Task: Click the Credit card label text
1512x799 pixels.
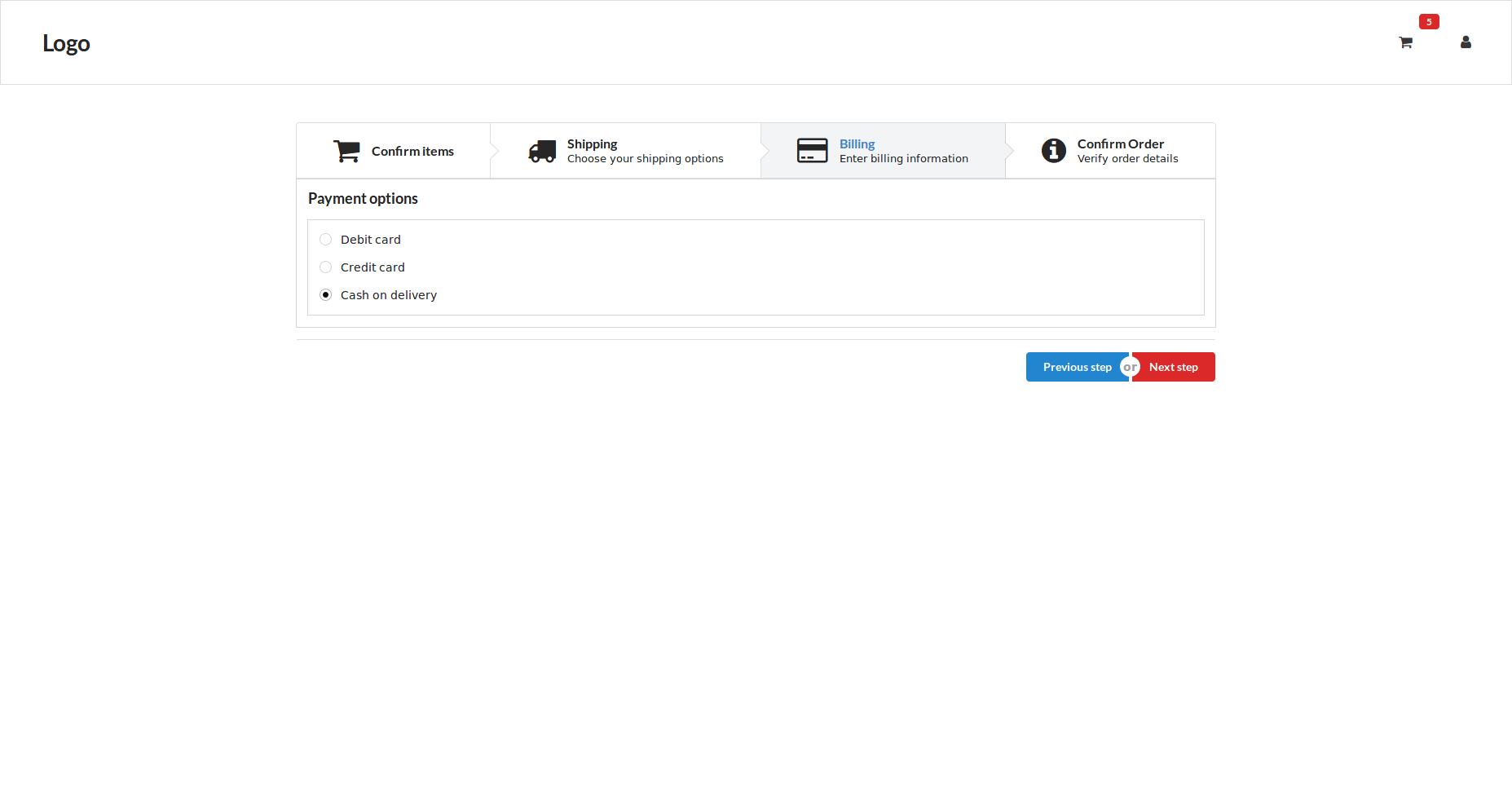Action: (372, 267)
